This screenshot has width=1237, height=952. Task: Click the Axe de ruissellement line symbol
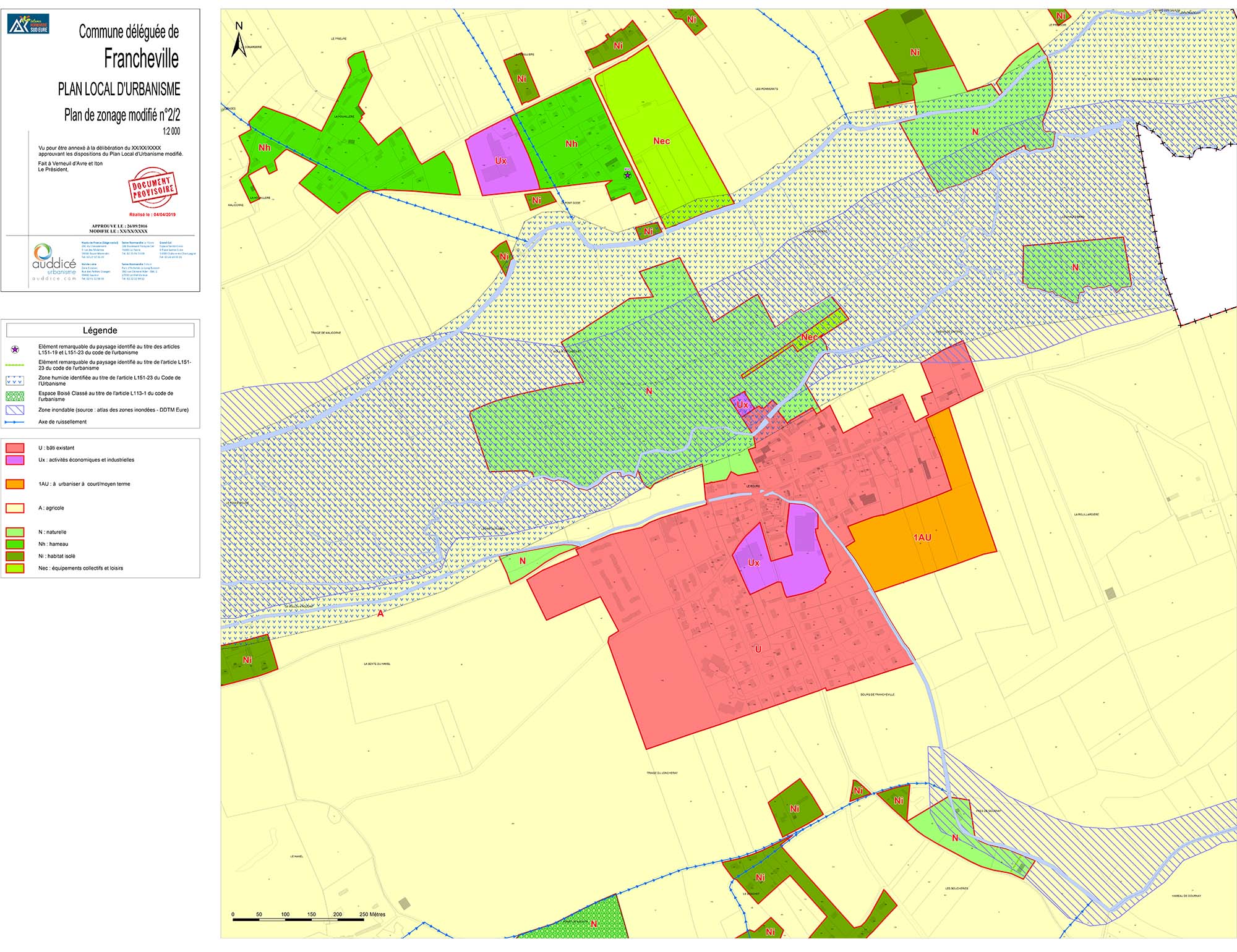click(15, 422)
